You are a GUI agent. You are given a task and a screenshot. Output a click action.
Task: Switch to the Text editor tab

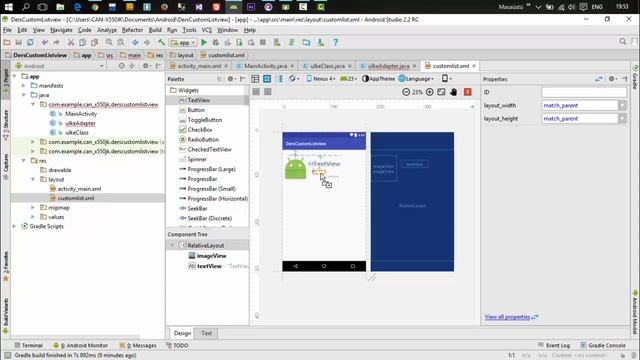[207, 333]
